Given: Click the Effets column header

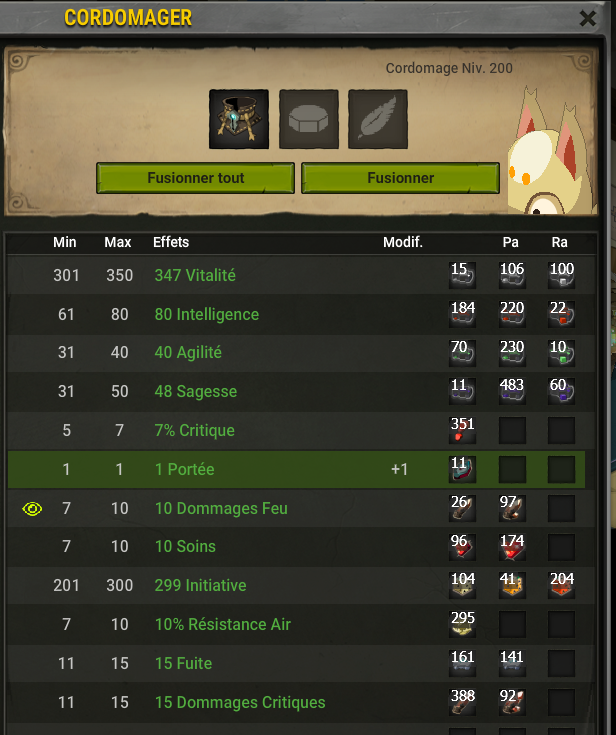Looking at the screenshot, I should (x=171, y=242).
